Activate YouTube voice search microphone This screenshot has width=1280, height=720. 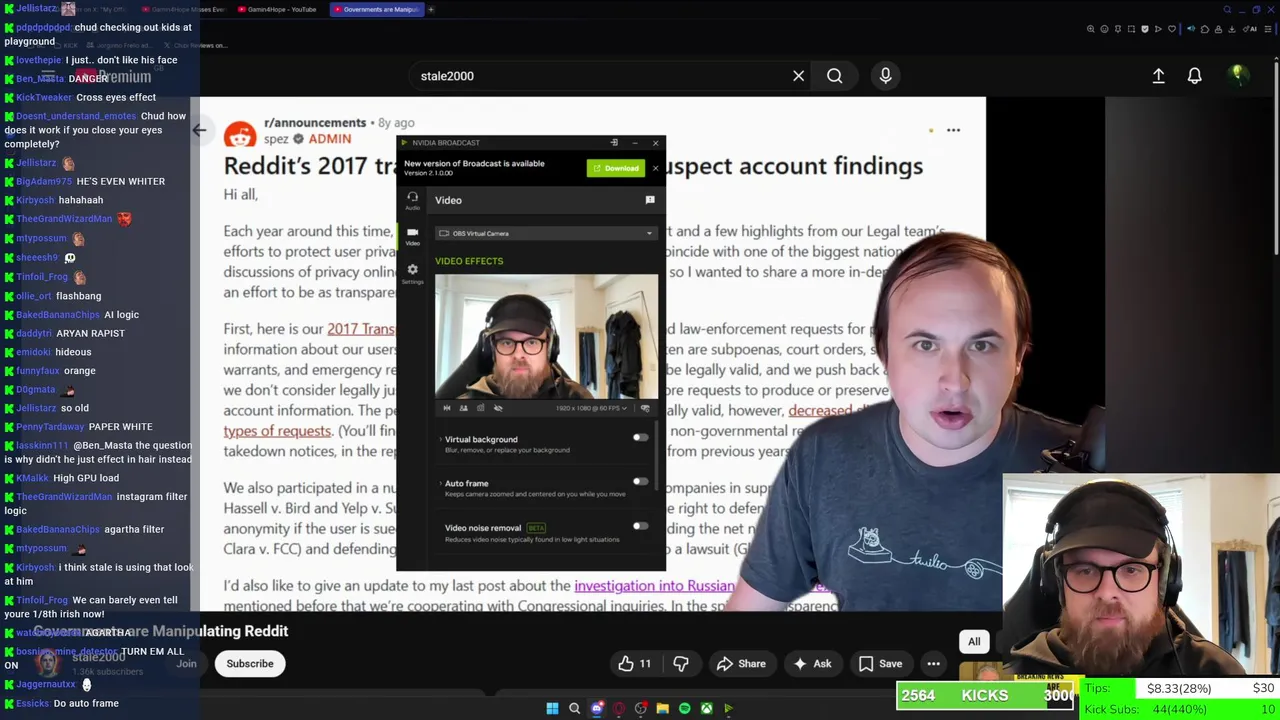click(x=885, y=76)
